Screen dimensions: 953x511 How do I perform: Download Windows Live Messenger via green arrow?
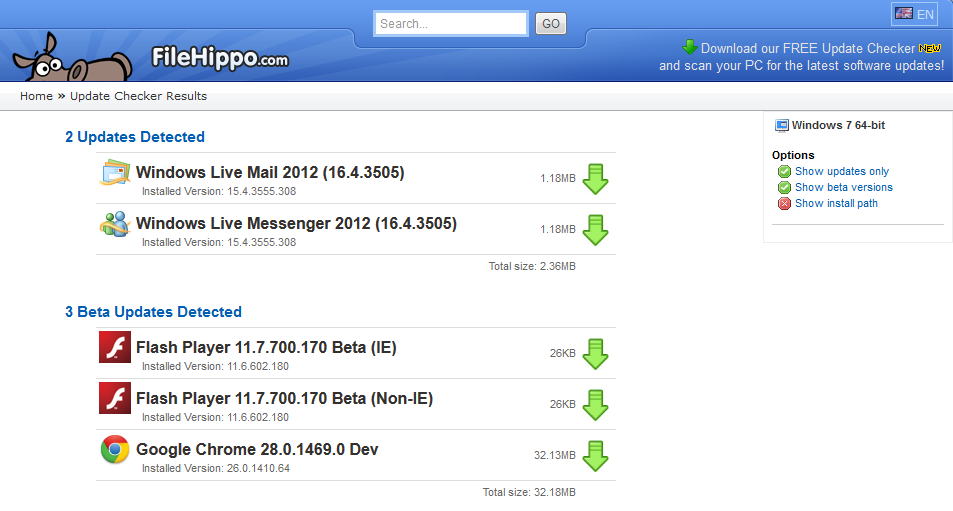coord(596,230)
